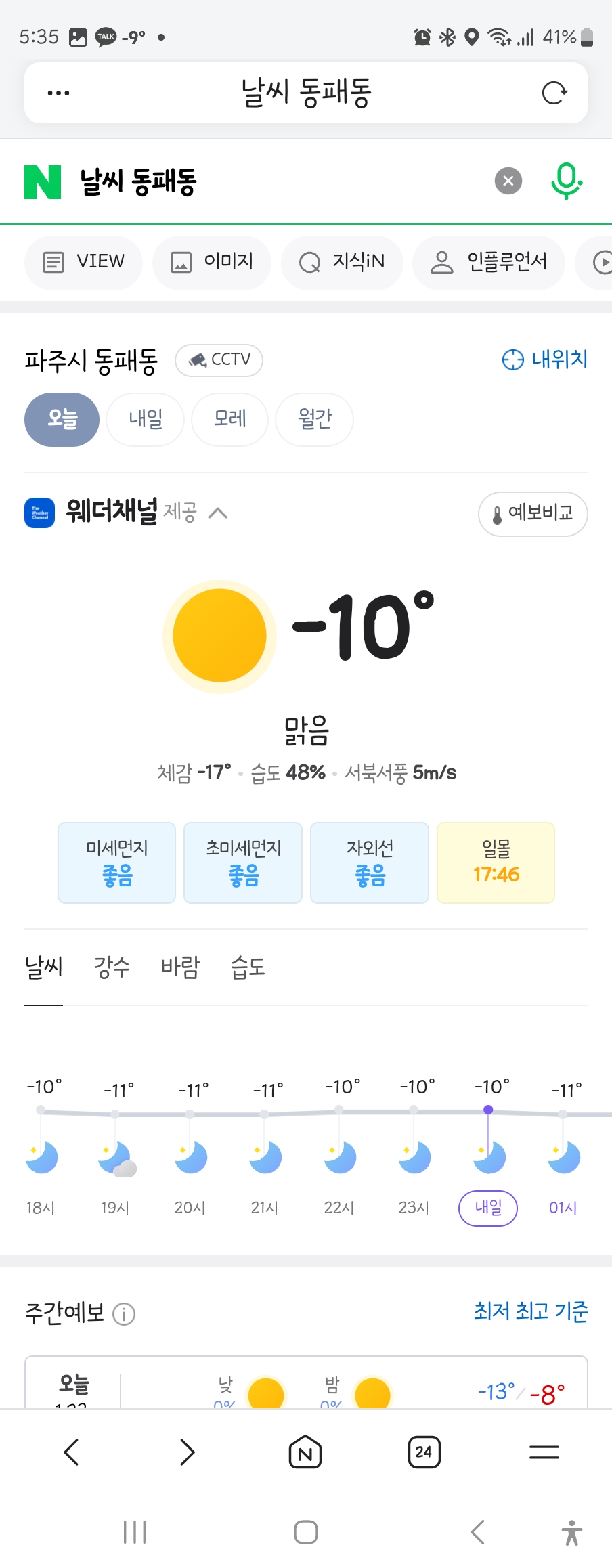Select the 바람 hourly tab
Screen dimensions: 612x1568
pyautogui.click(x=180, y=967)
